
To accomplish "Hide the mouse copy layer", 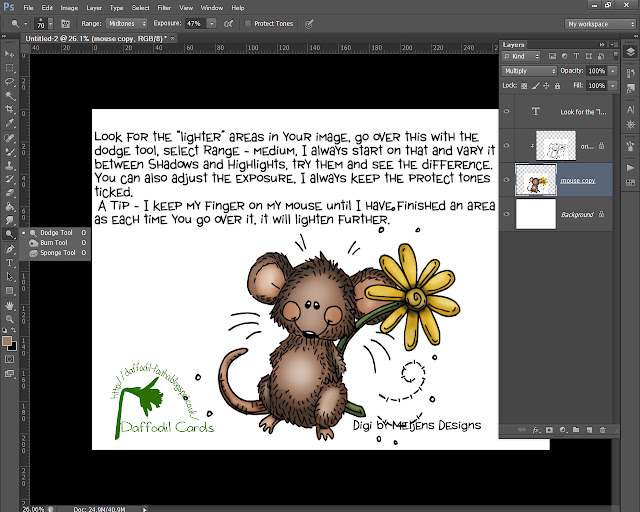I will (x=507, y=180).
